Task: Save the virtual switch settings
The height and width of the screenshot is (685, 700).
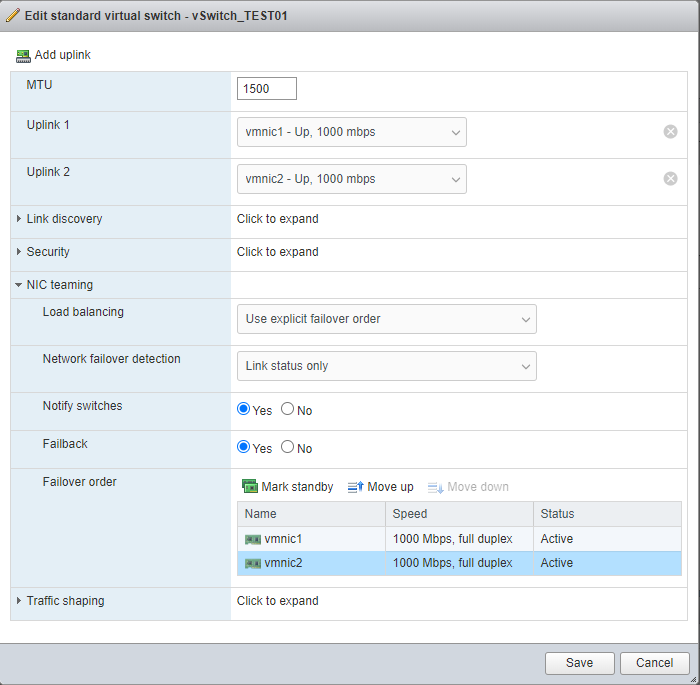Action: click(579, 663)
